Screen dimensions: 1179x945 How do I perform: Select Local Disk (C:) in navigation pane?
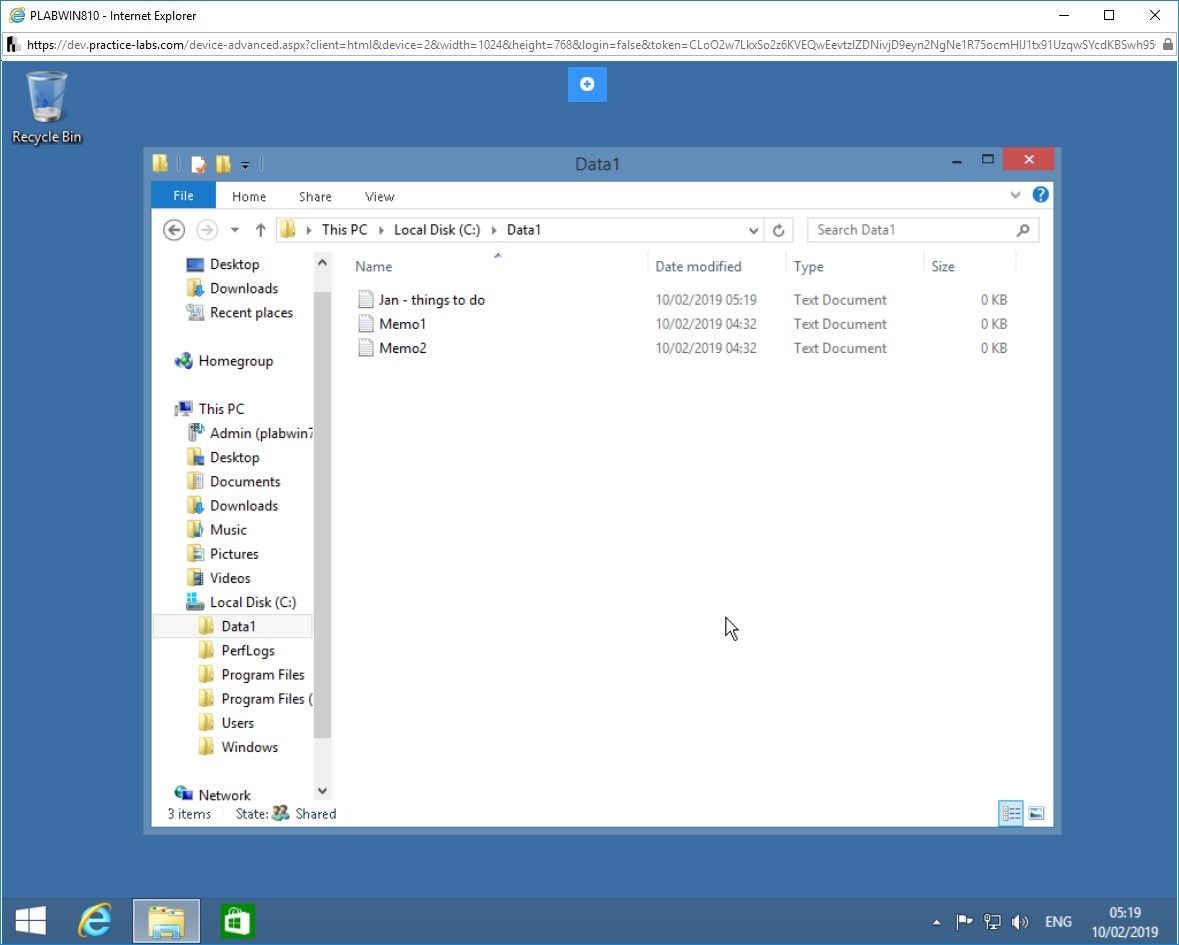click(253, 601)
